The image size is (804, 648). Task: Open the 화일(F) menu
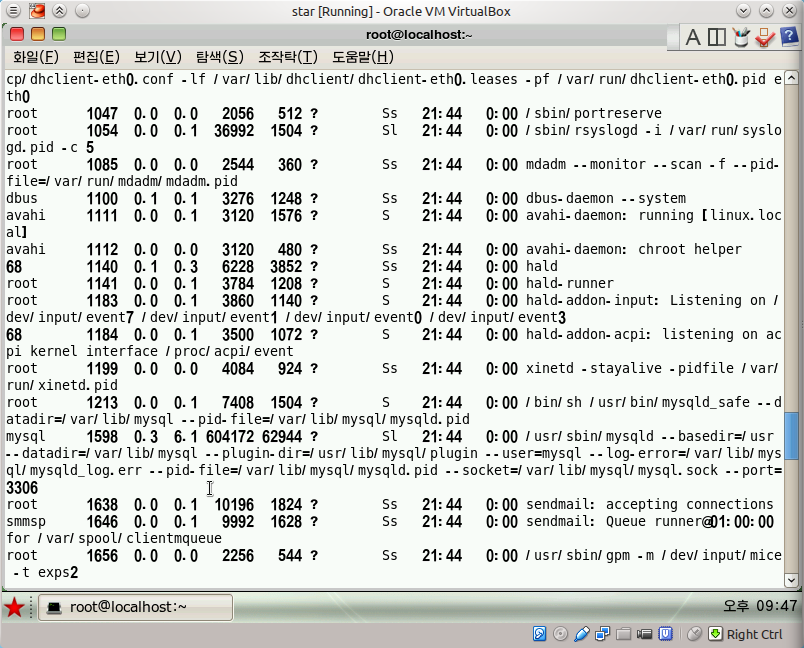pyautogui.click(x=36, y=56)
